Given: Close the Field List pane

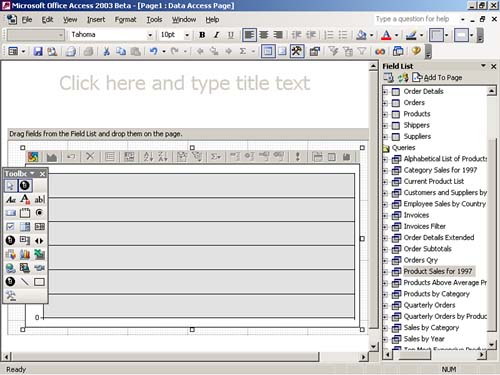Looking at the screenshot, I should pos(494,66).
